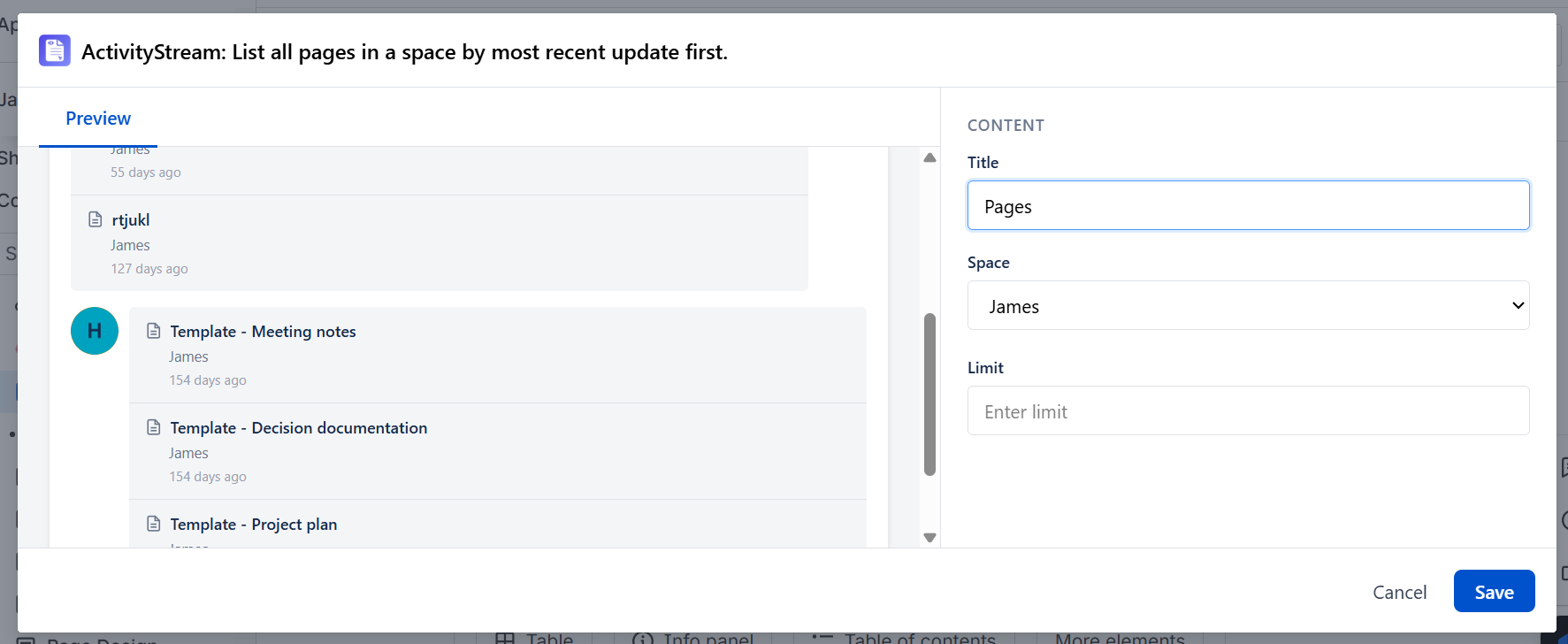Click the Enter limit input field
Image resolution: width=1568 pixels, height=644 pixels.
(x=1248, y=410)
